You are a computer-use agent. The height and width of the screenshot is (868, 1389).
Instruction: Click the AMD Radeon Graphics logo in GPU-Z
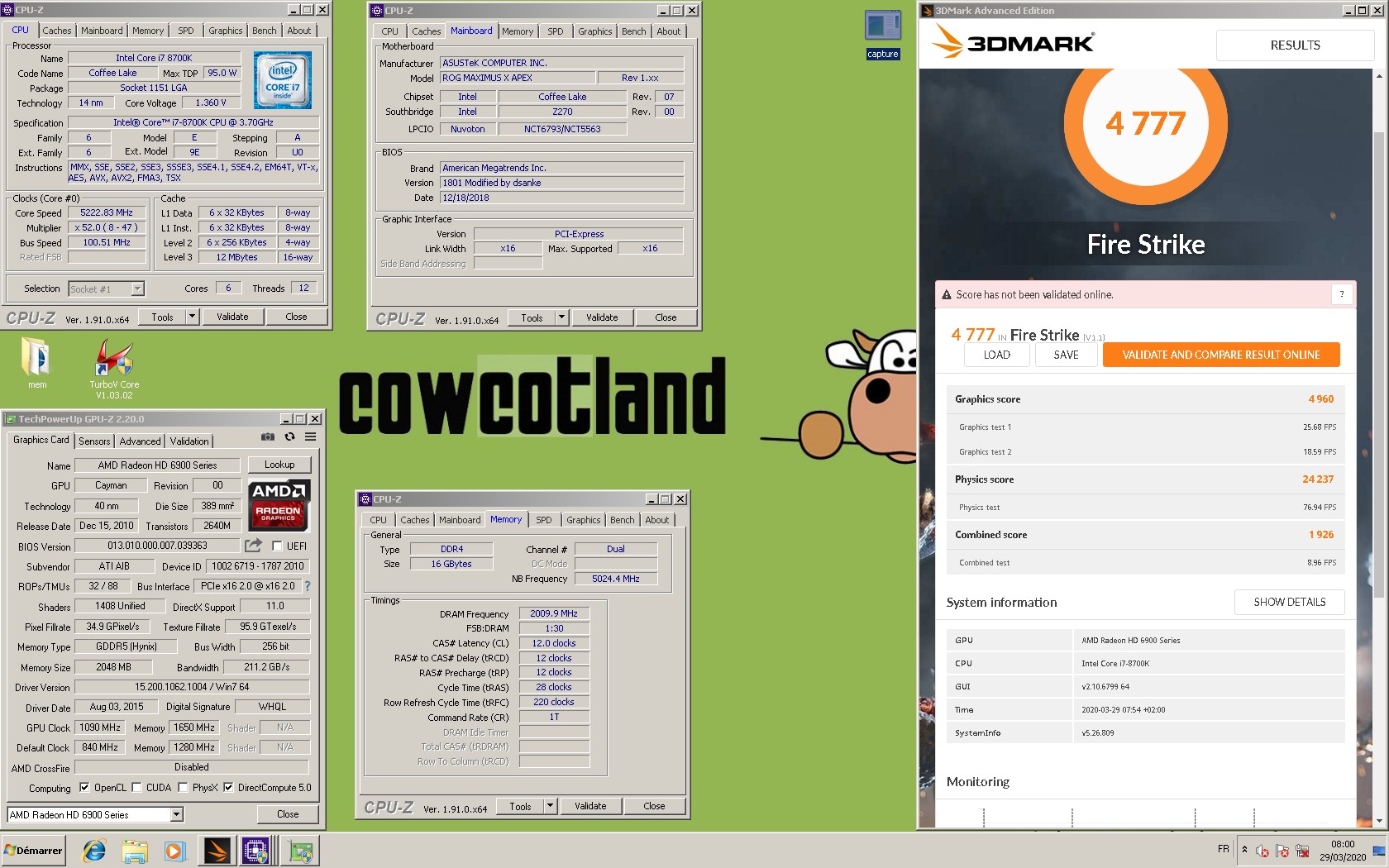click(x=279, y=505)
